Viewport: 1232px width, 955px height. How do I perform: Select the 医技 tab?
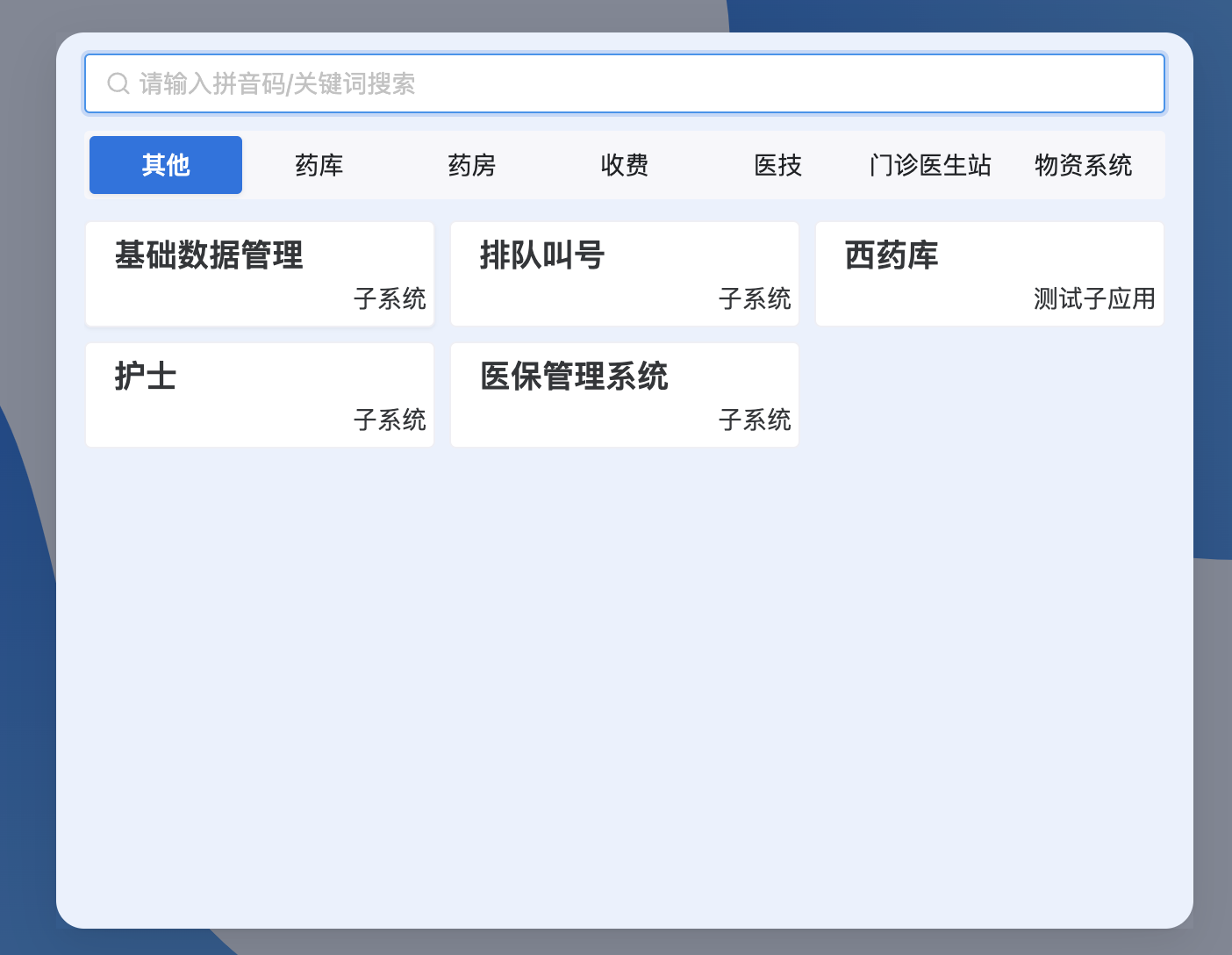[777, 165]
